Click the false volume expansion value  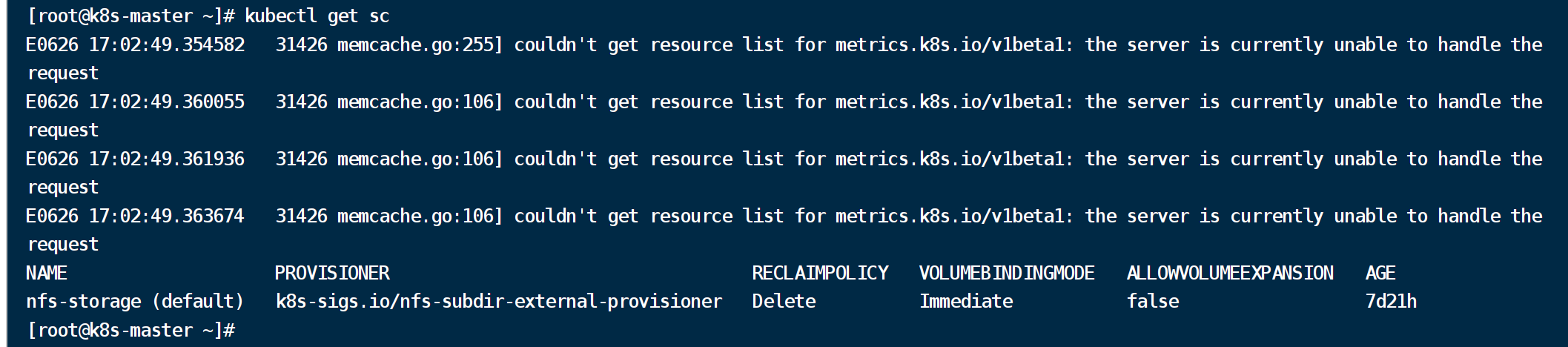tap(1153, 301)
